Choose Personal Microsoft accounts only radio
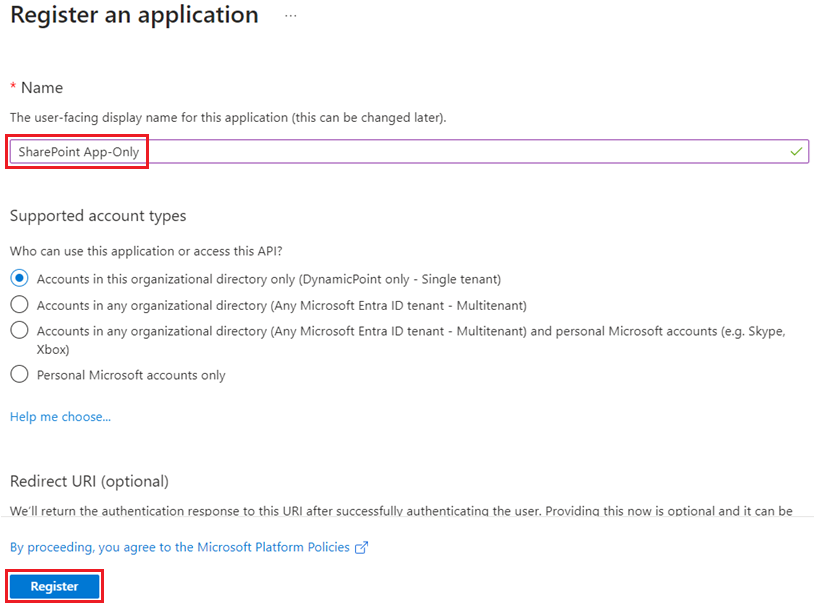 (x=19, y=375)
